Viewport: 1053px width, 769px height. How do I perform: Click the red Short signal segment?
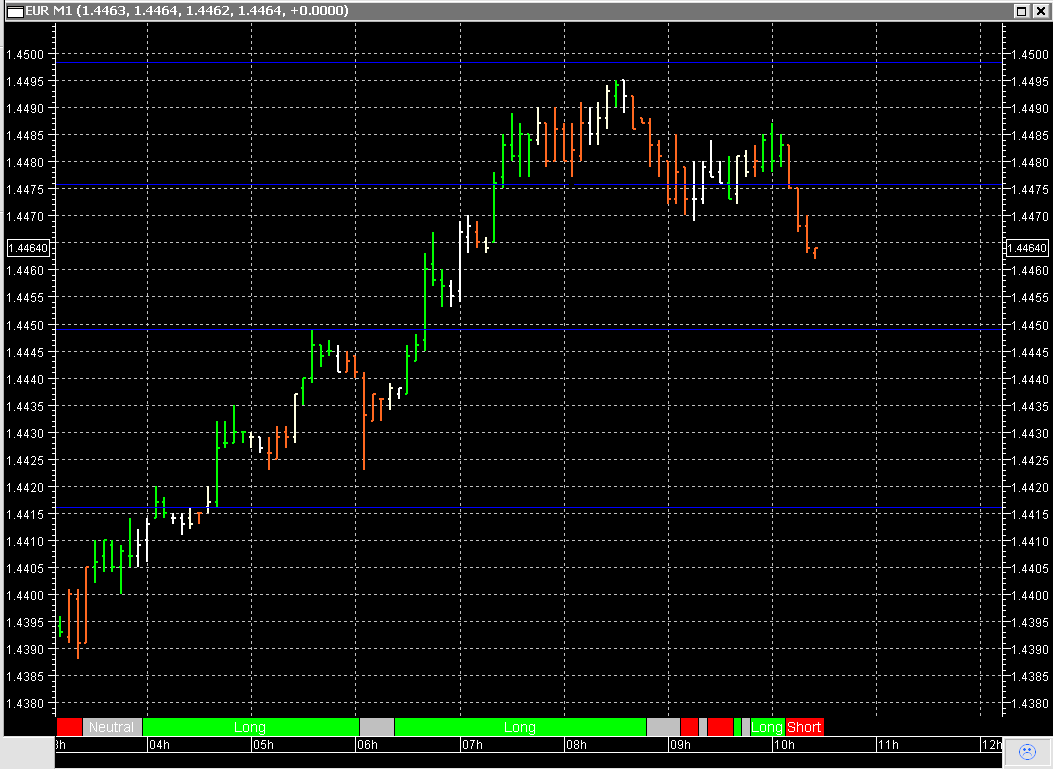coord(805,727)
